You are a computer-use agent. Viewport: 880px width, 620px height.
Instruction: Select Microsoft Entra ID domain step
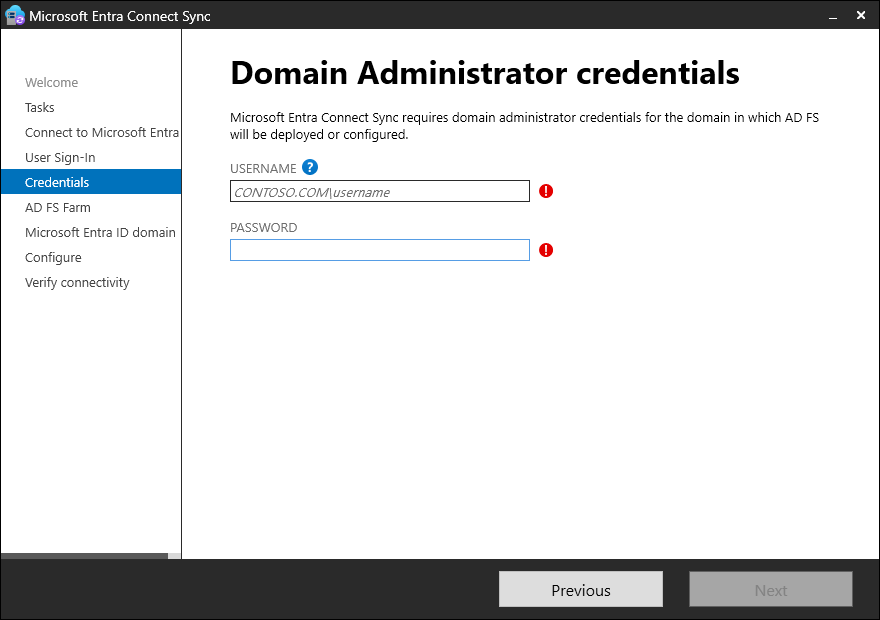(x=100, y=232)
